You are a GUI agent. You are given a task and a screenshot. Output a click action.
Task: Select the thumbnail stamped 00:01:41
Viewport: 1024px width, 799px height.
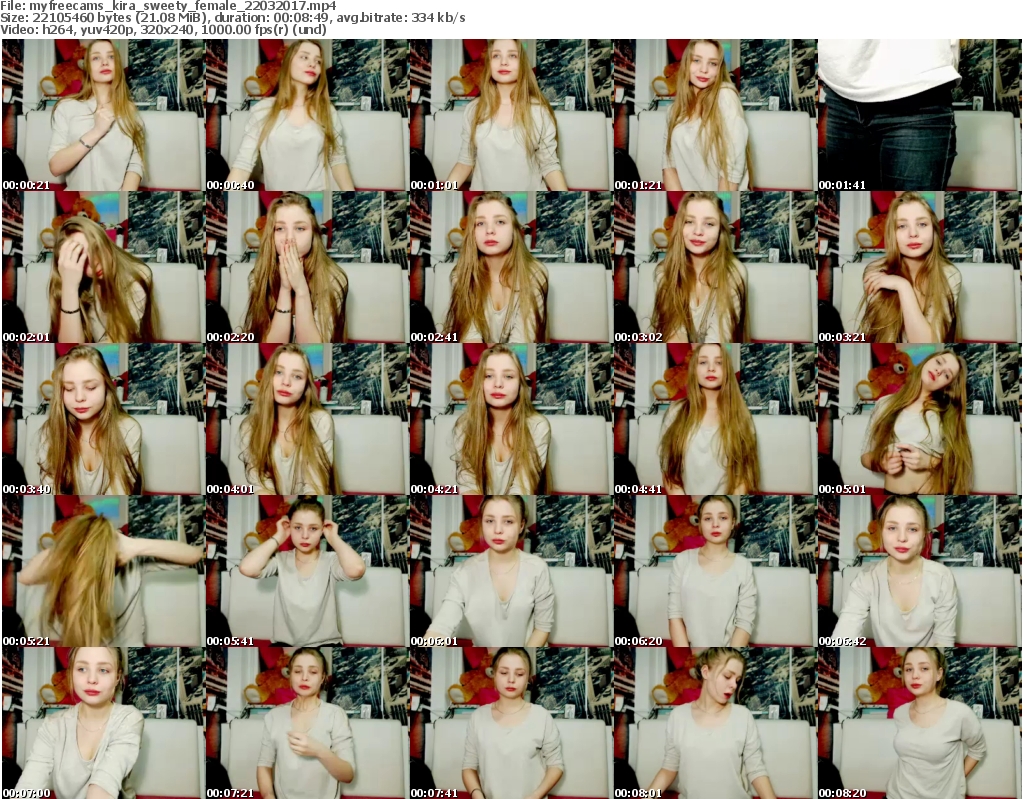[919, 115]
